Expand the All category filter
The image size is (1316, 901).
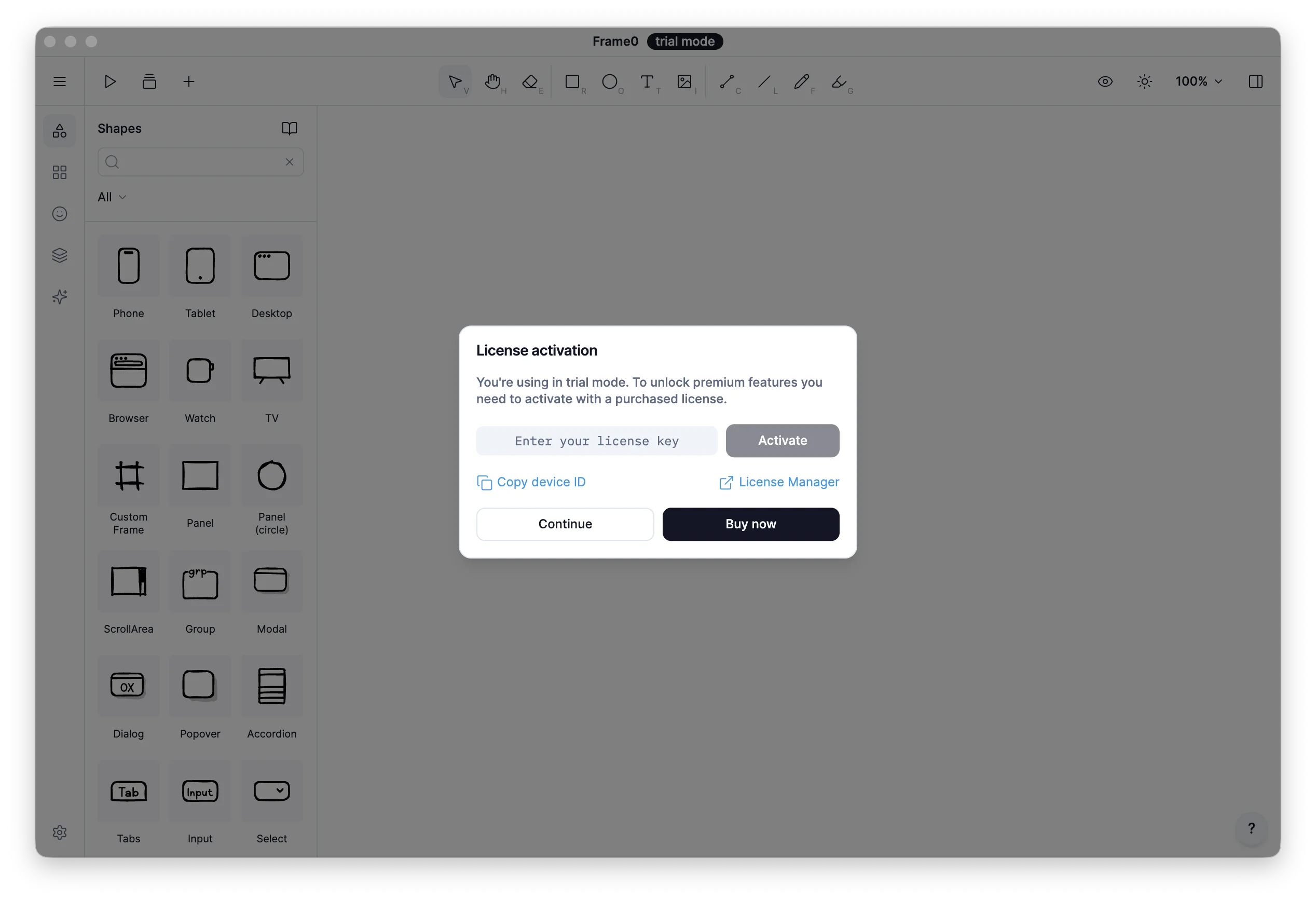click(x=112, y=197)
